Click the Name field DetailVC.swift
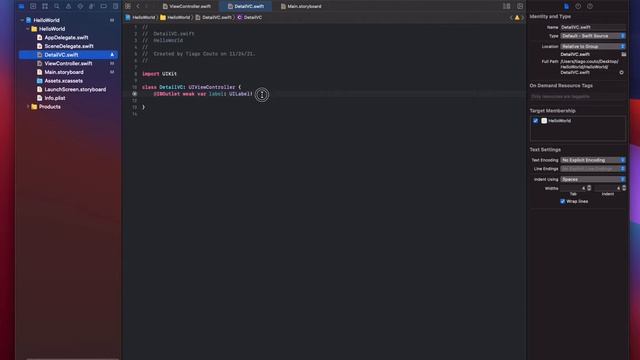640x360 pixels. pyautogui.click(x=593, y=27)
